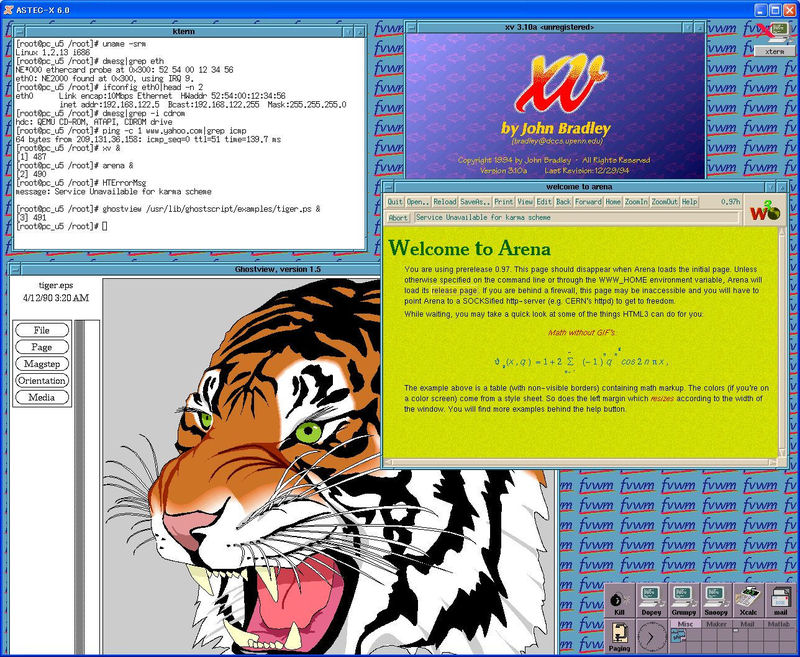This screenshot has width=800, height=657.
Task: Switch to the Maker desk tab
Action: pos(716,624)
